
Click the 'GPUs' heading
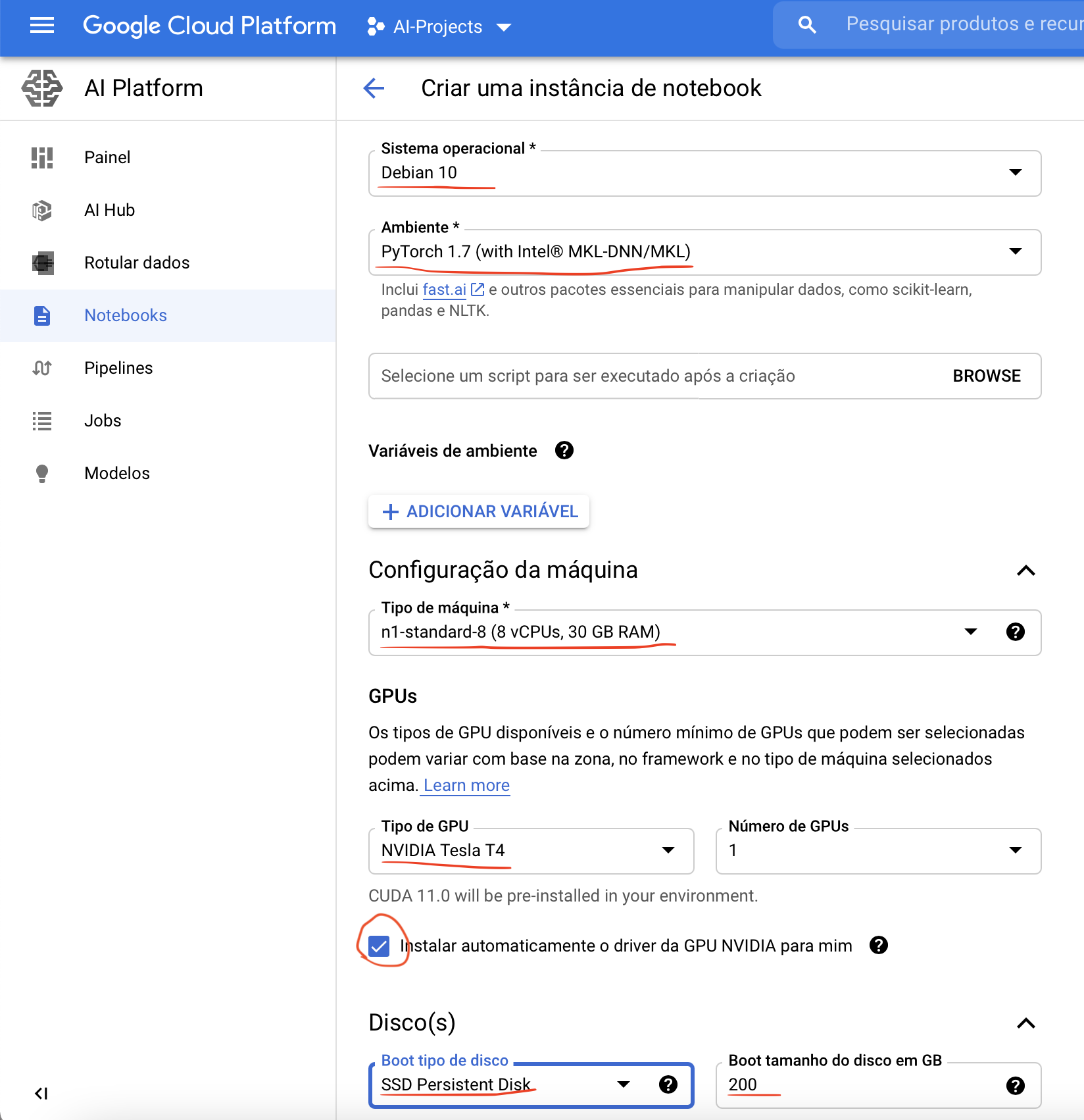coord(393,696)
